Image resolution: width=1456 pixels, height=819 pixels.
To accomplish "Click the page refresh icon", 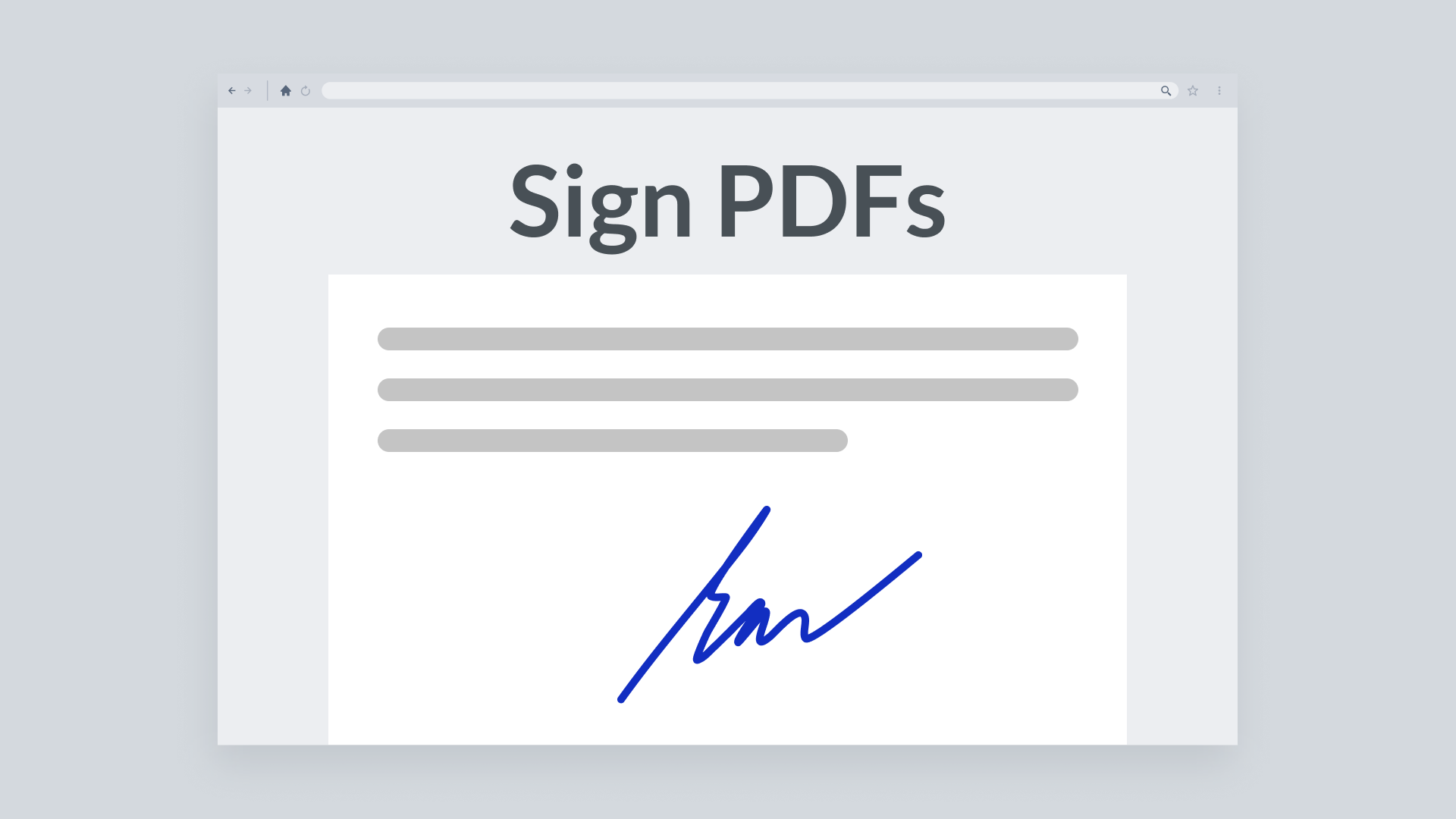I will 305,90.
